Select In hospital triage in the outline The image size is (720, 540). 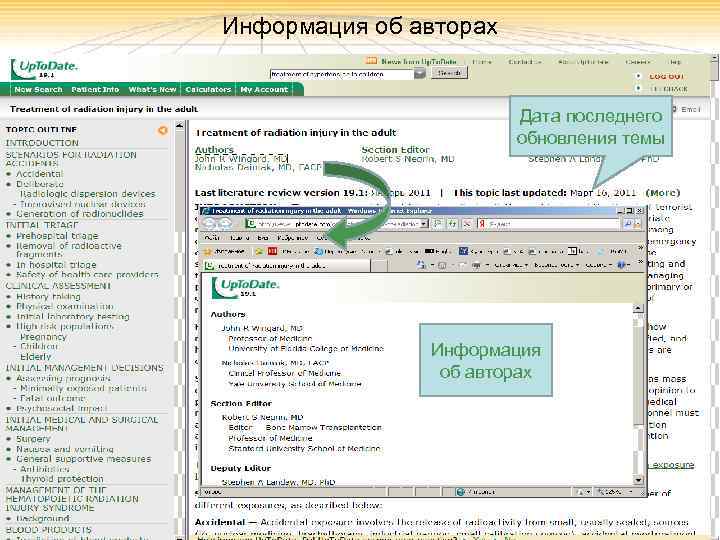point(56,265)
